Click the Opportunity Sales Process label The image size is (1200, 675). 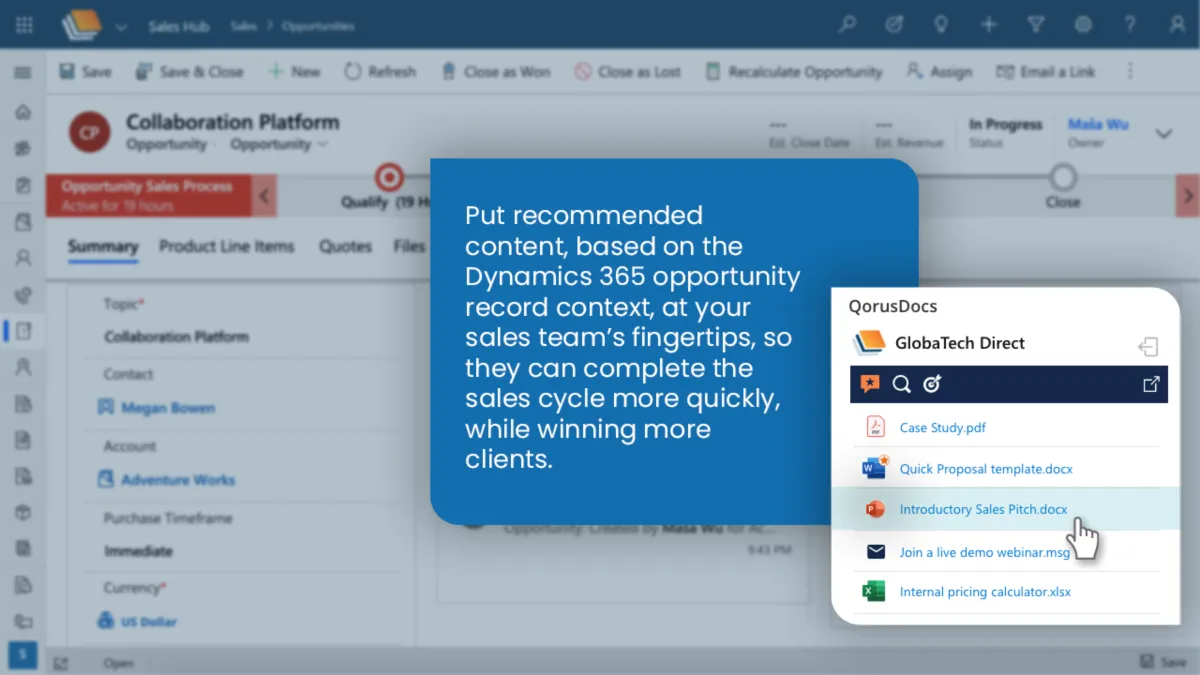(x=146, y=187)
